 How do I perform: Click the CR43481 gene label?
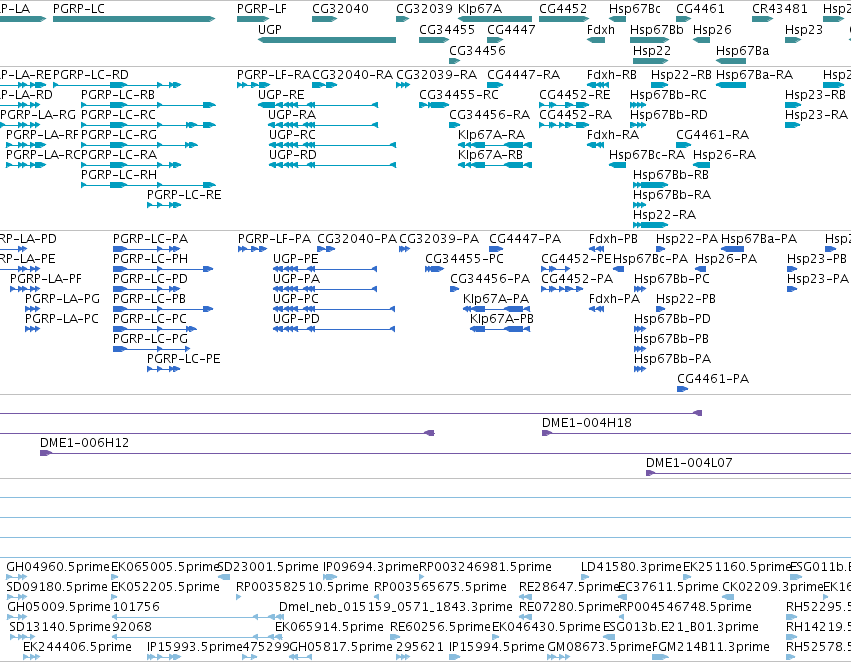pos(780,9)
